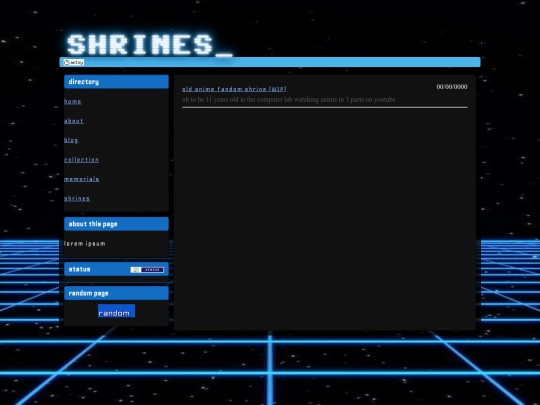Image resolution: width=540 pixels, height=405 pixels.
Task: Click the status panel header label
Action: 80,269
